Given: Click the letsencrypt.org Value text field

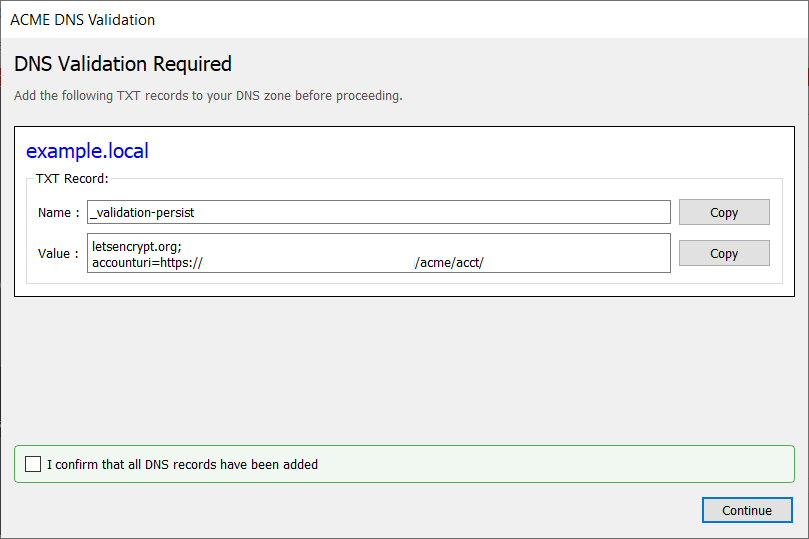Looking at the screenshot, I should tap(379, 253).
